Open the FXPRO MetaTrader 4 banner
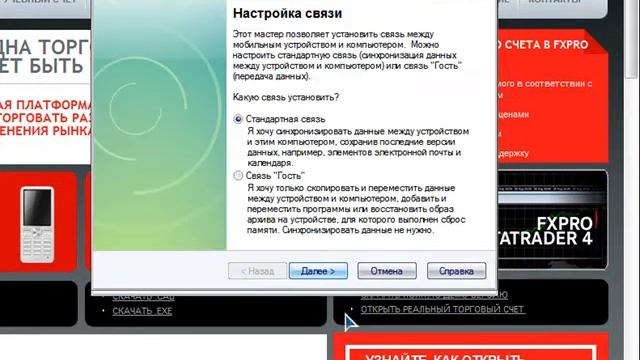 point(553,220)
